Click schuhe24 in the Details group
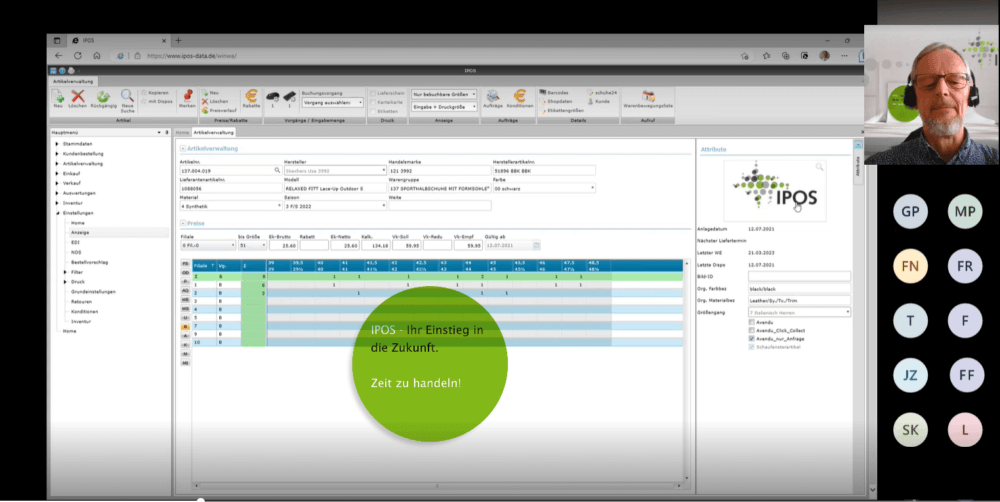Viewport: 1000px width, 502px height. [602, 92]
